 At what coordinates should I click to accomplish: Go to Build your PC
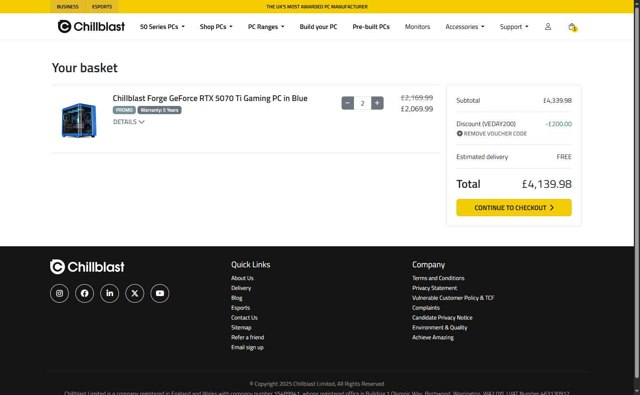coord(318,27)
